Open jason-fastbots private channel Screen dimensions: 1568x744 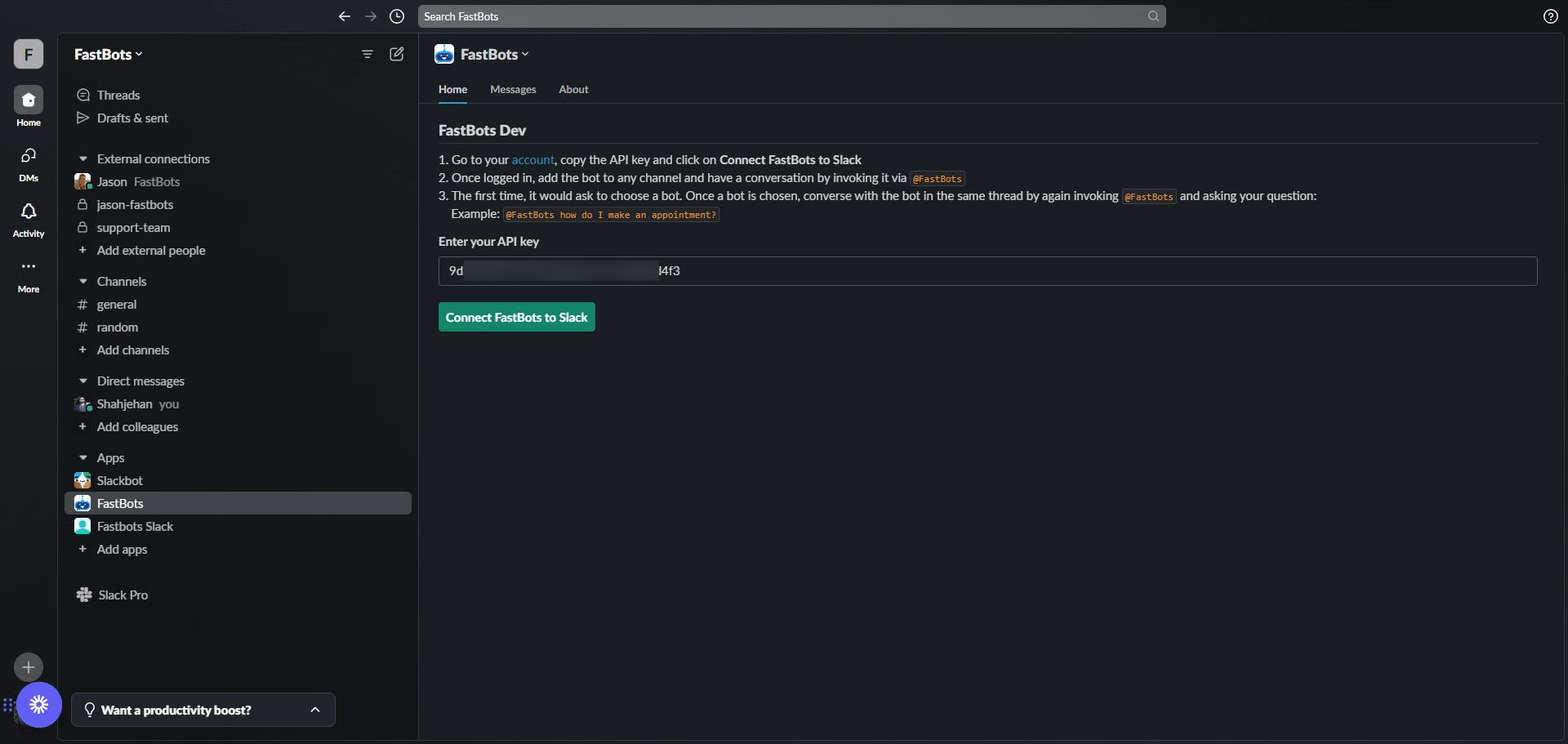point(238,205)
